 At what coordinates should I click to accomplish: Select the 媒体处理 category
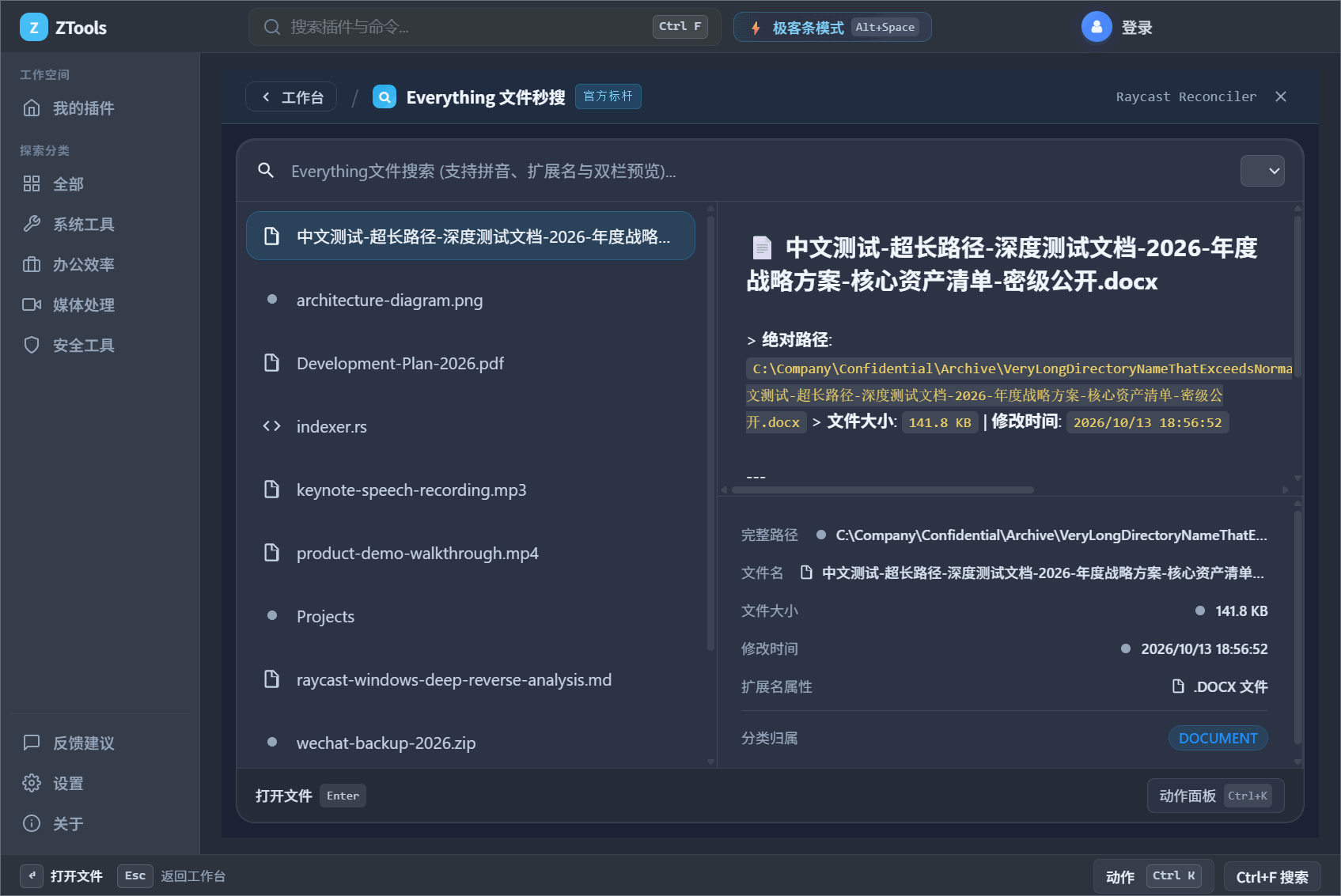(x=100, y=305)
